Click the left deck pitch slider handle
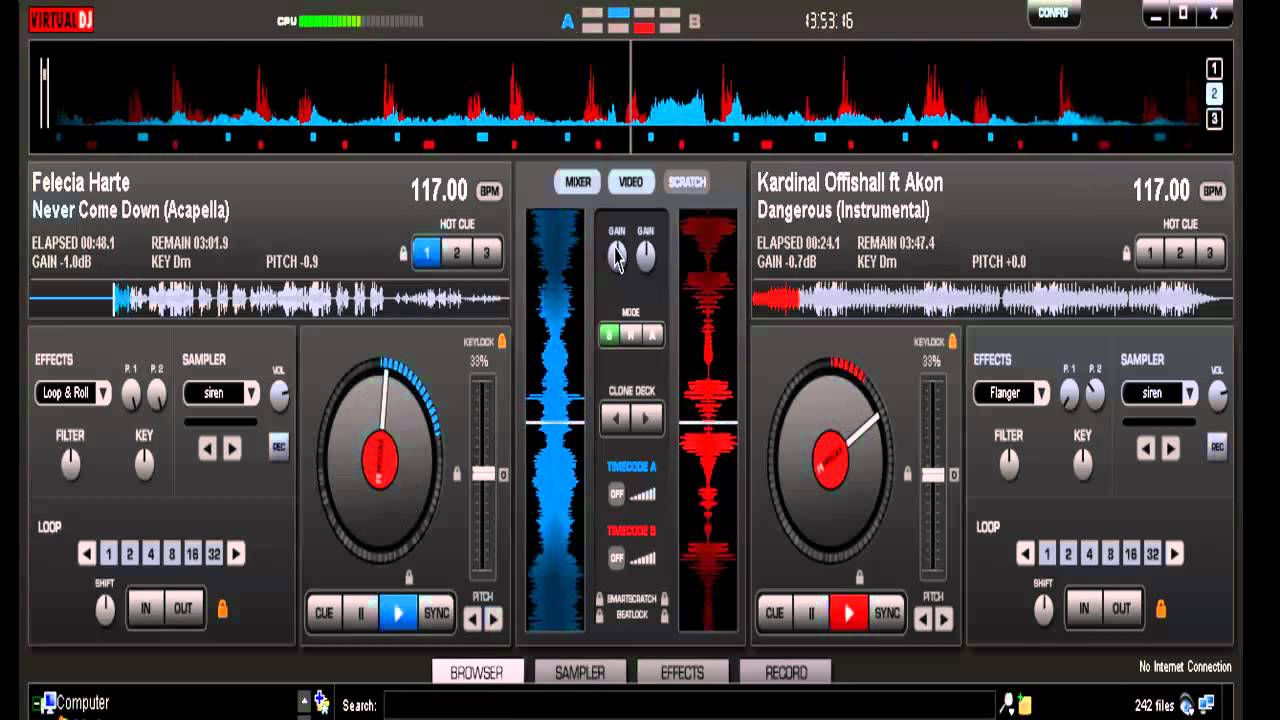Image resolution: width=1280 pixels, height=720 pixels. [x=483, y=473]
